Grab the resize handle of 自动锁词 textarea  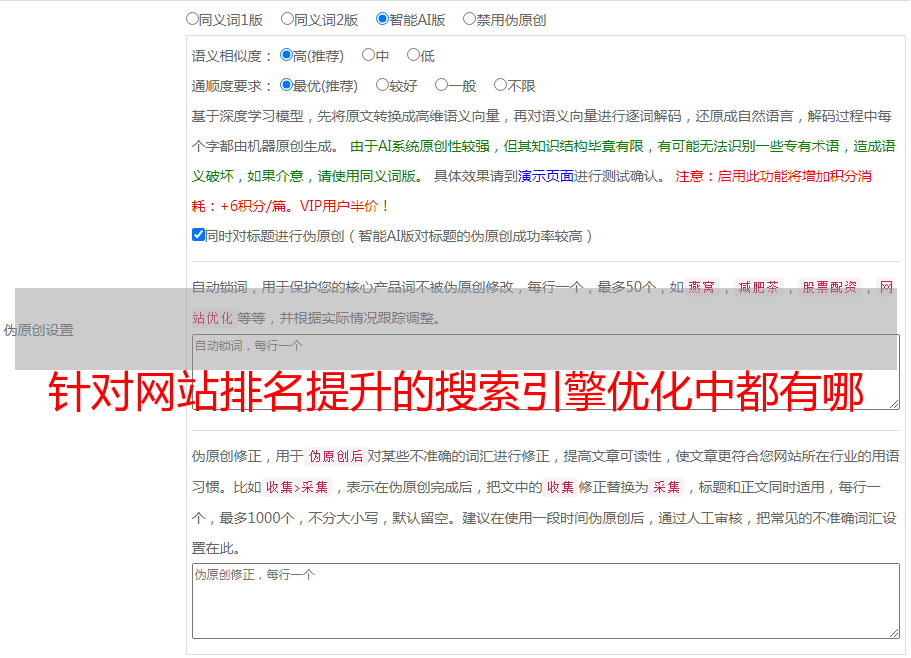894,404
